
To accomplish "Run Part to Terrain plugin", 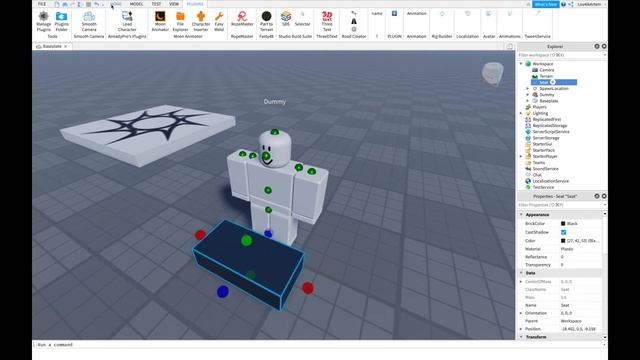I will (x=266, y=21).
